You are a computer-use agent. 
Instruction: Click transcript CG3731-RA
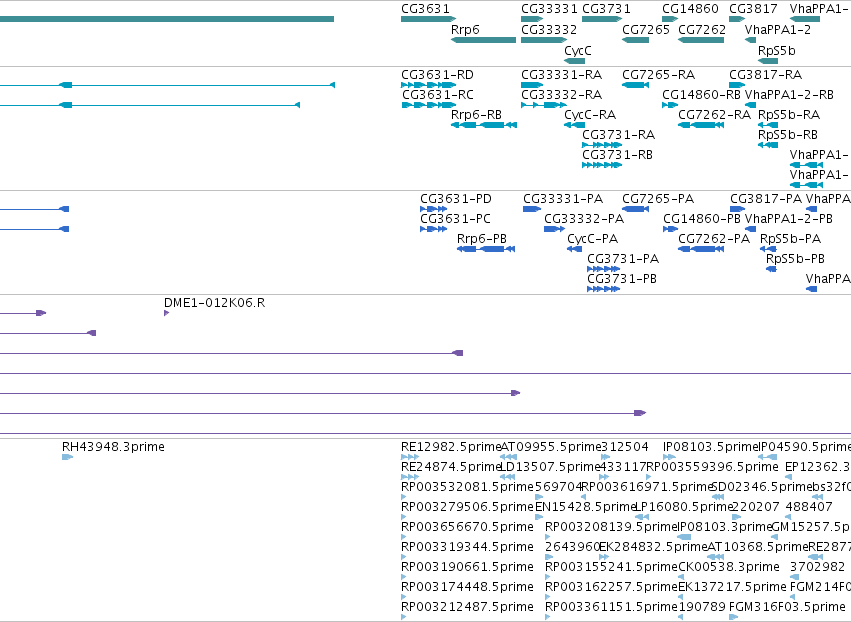[x=619, y=135]
